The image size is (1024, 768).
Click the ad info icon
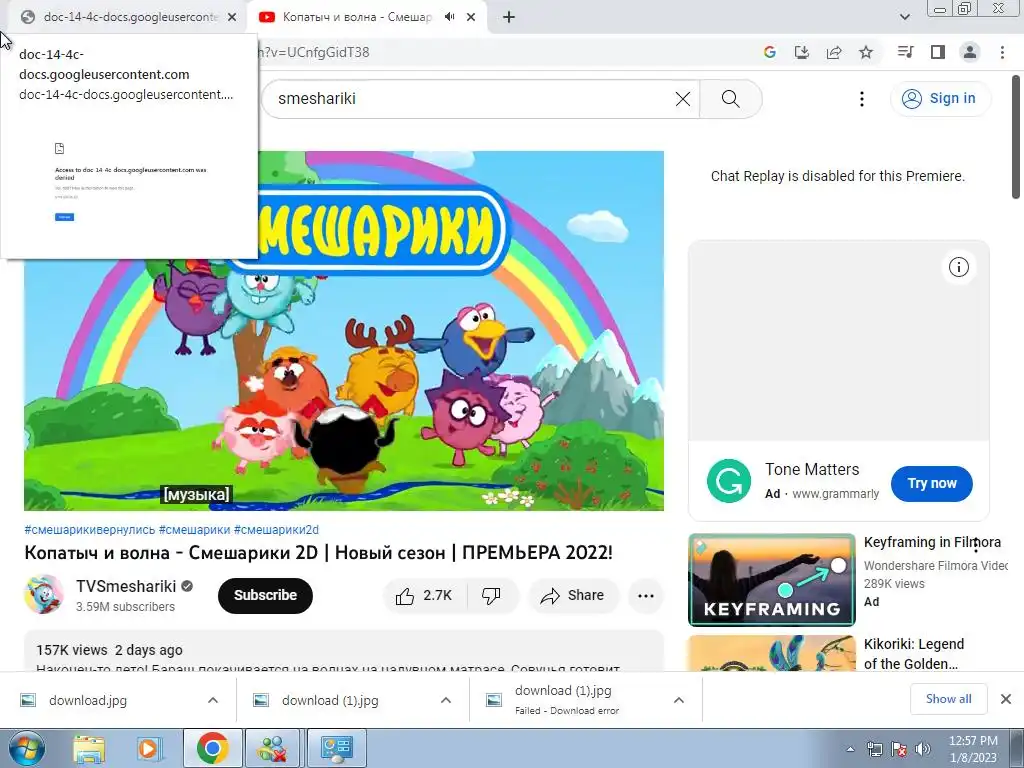959,267
